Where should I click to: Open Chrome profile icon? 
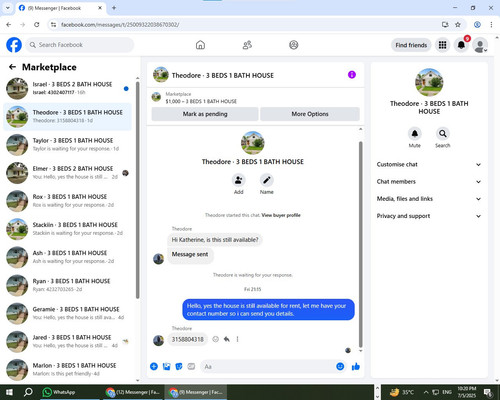tap(477, 24)
